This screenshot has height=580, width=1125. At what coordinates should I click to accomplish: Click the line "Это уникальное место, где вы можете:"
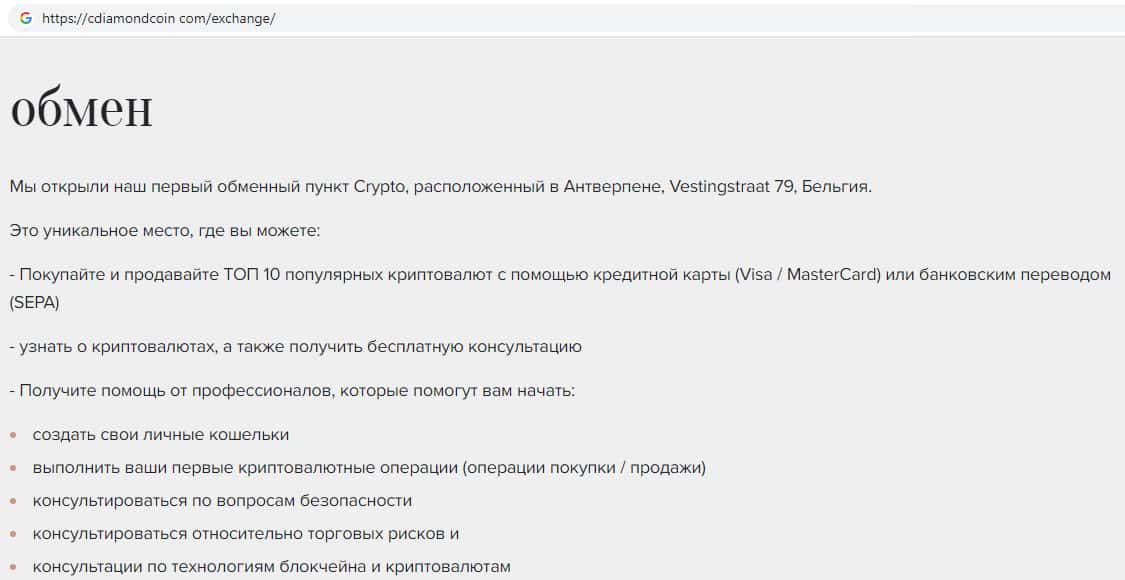[x=165, y=231]
